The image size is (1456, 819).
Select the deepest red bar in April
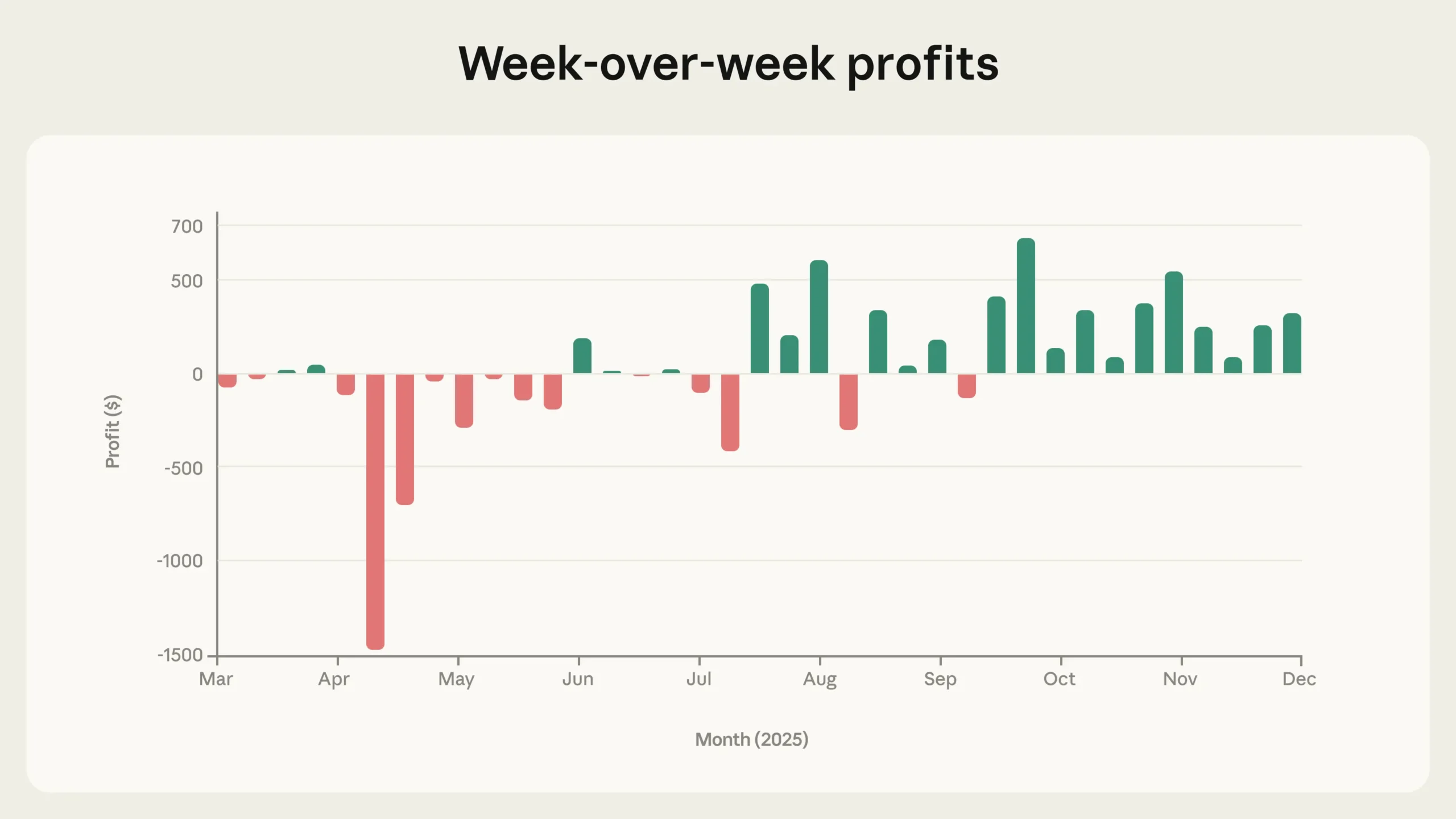[x=375, y=511]
